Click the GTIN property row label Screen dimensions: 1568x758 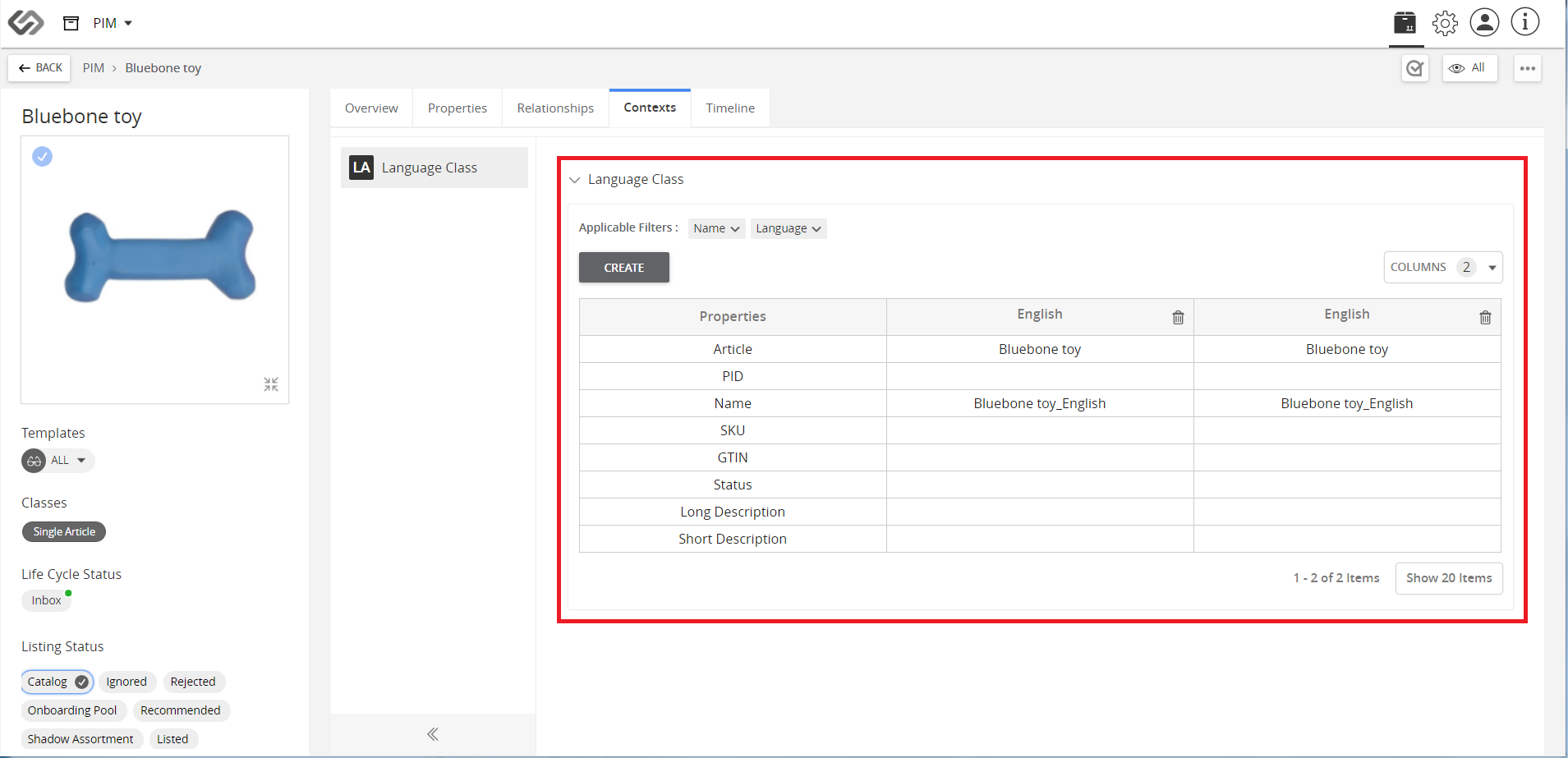click(733, 457)
